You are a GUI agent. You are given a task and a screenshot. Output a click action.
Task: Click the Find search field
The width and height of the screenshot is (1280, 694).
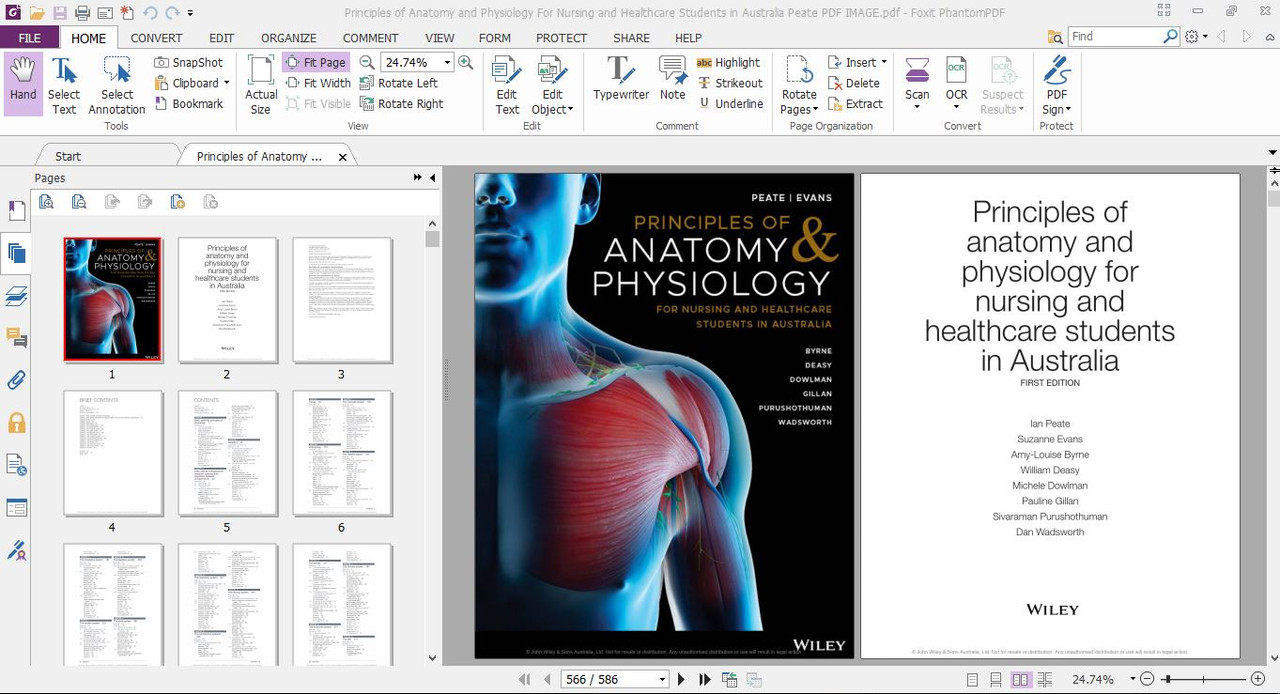point(1114,36)
